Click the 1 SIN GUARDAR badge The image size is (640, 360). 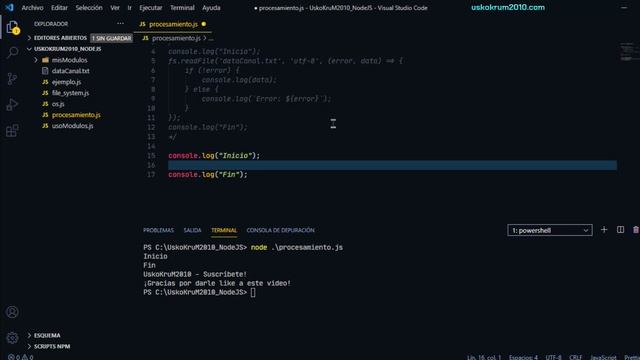111,38
